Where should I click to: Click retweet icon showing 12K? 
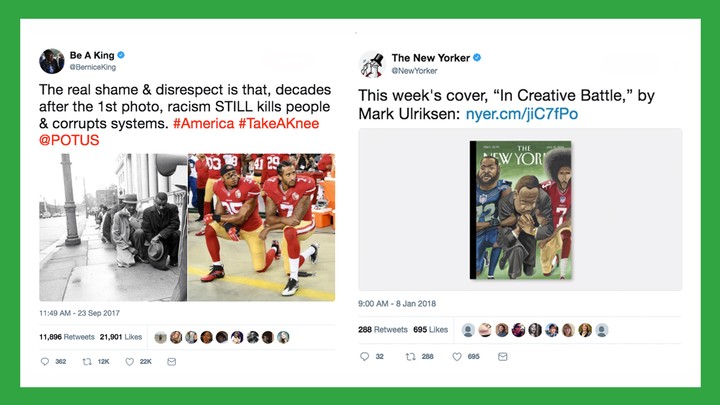[87, 362]
